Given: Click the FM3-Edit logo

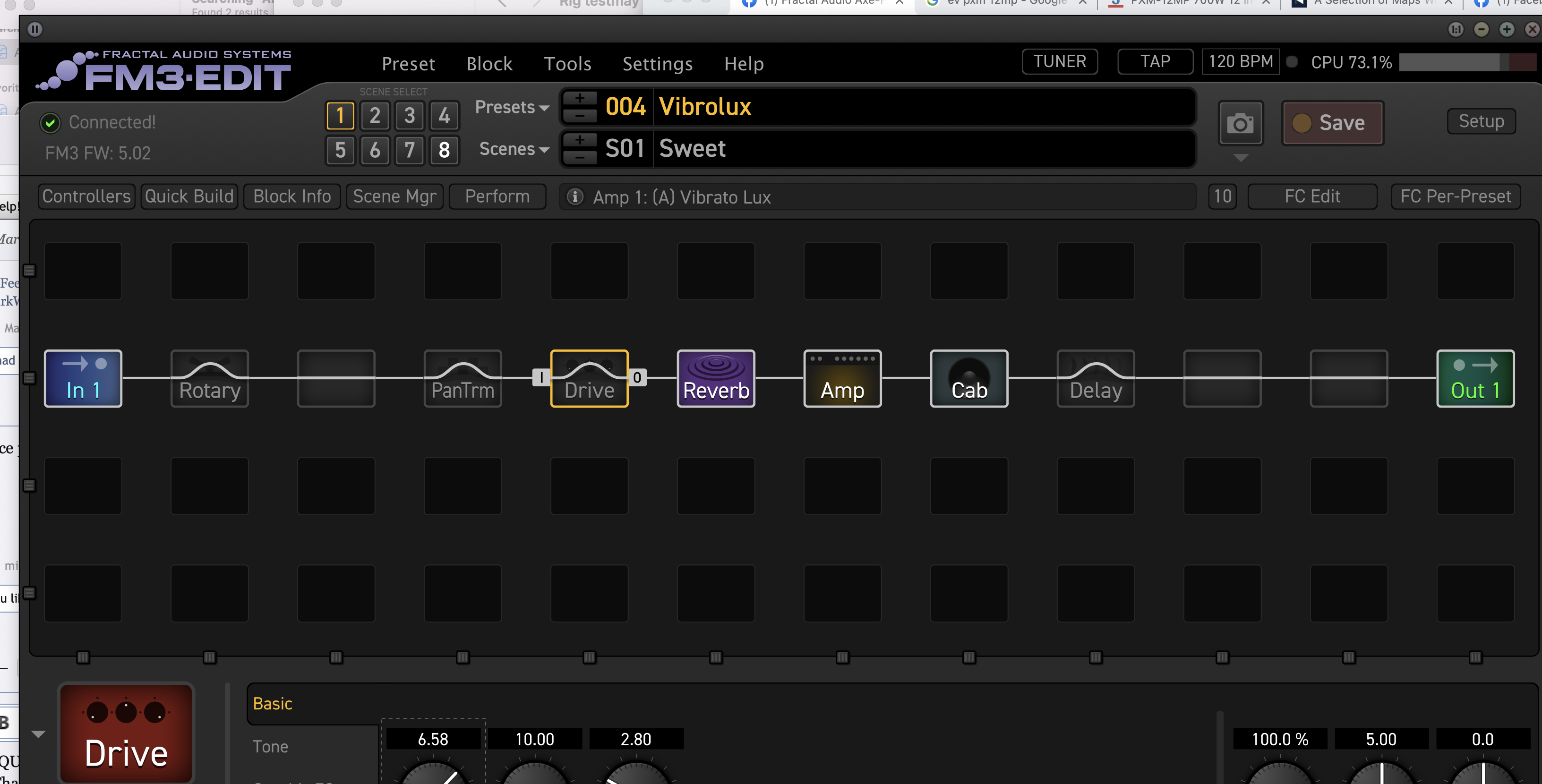Looking at the screenshot, I should pyautogui.click(x=163, y=71).
